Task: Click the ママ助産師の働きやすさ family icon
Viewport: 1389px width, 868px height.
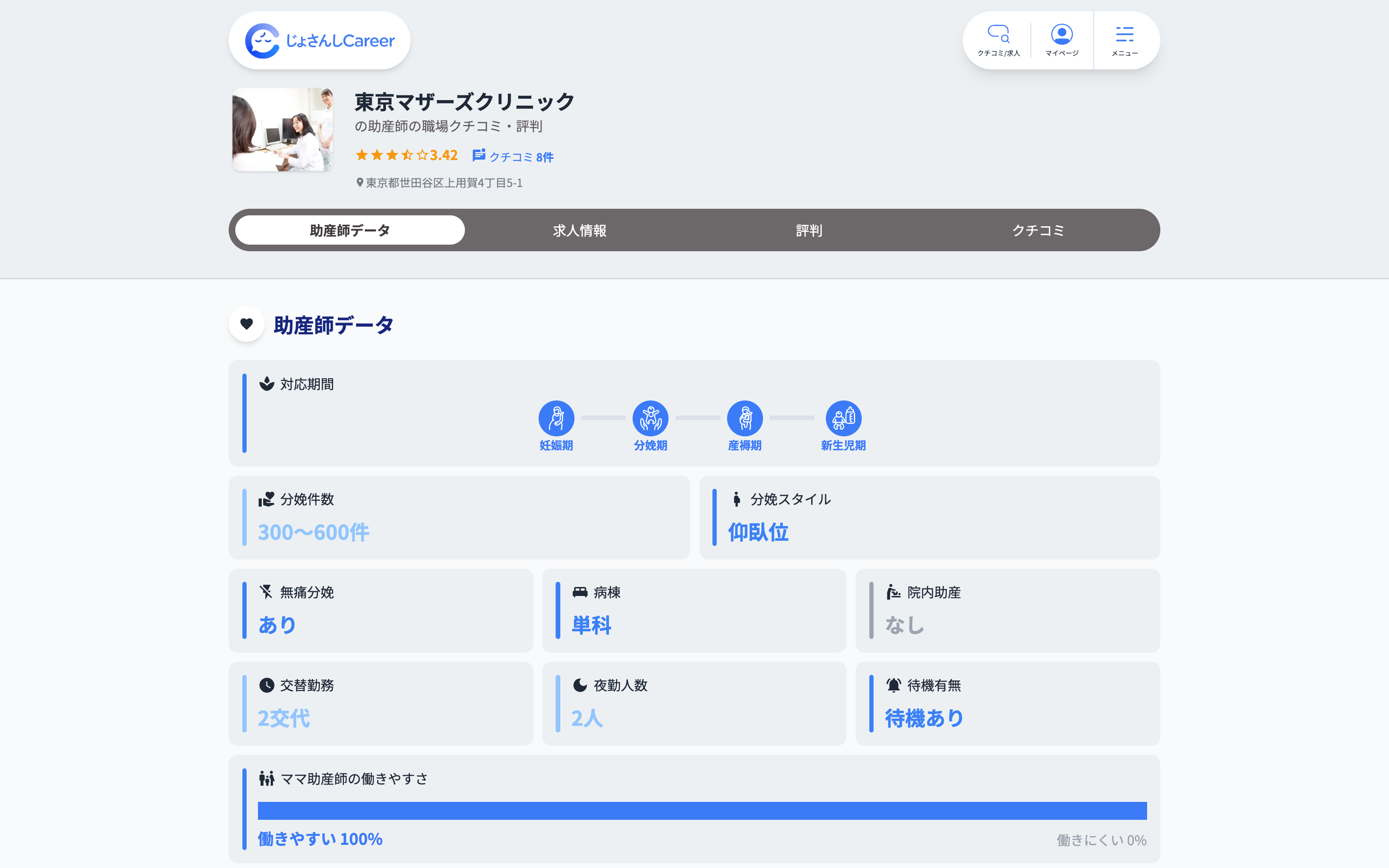Action: [x=266, y=778]
